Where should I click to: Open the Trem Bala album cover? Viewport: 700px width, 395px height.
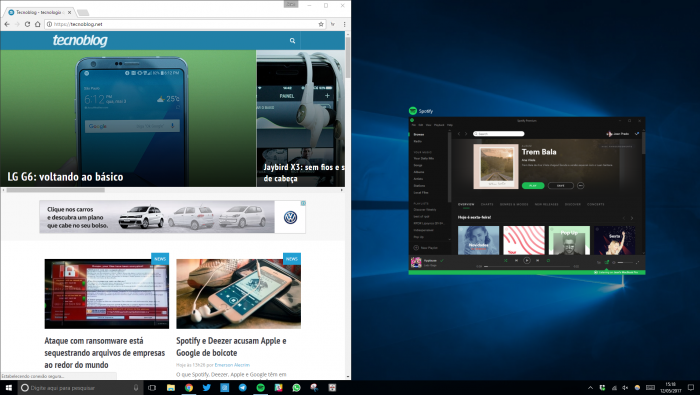pos(496,166)
